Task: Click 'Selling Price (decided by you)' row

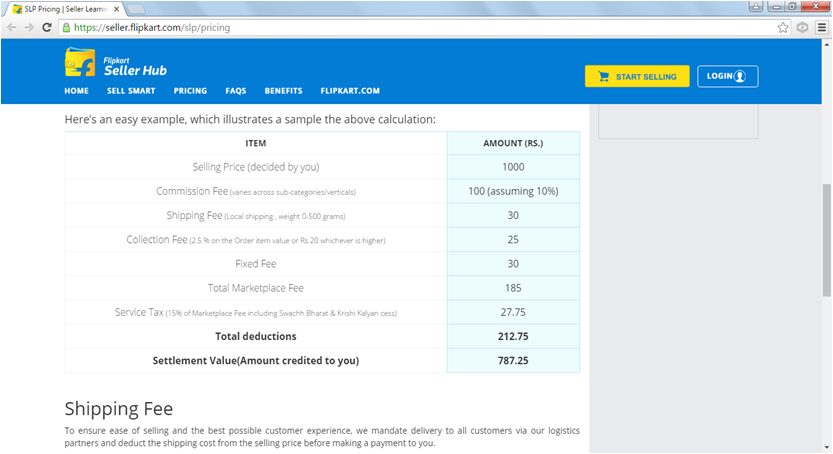Action: 256,167
